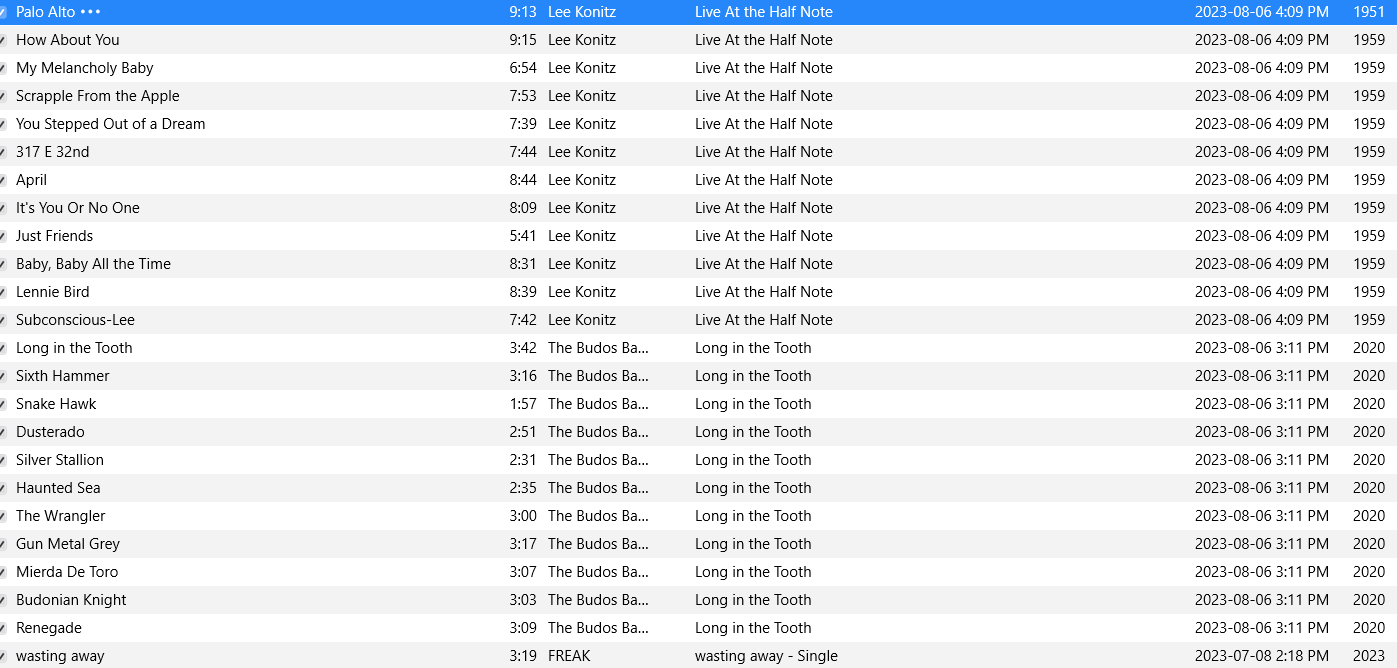Click the FREAK artist name

(x=569, y=656)
